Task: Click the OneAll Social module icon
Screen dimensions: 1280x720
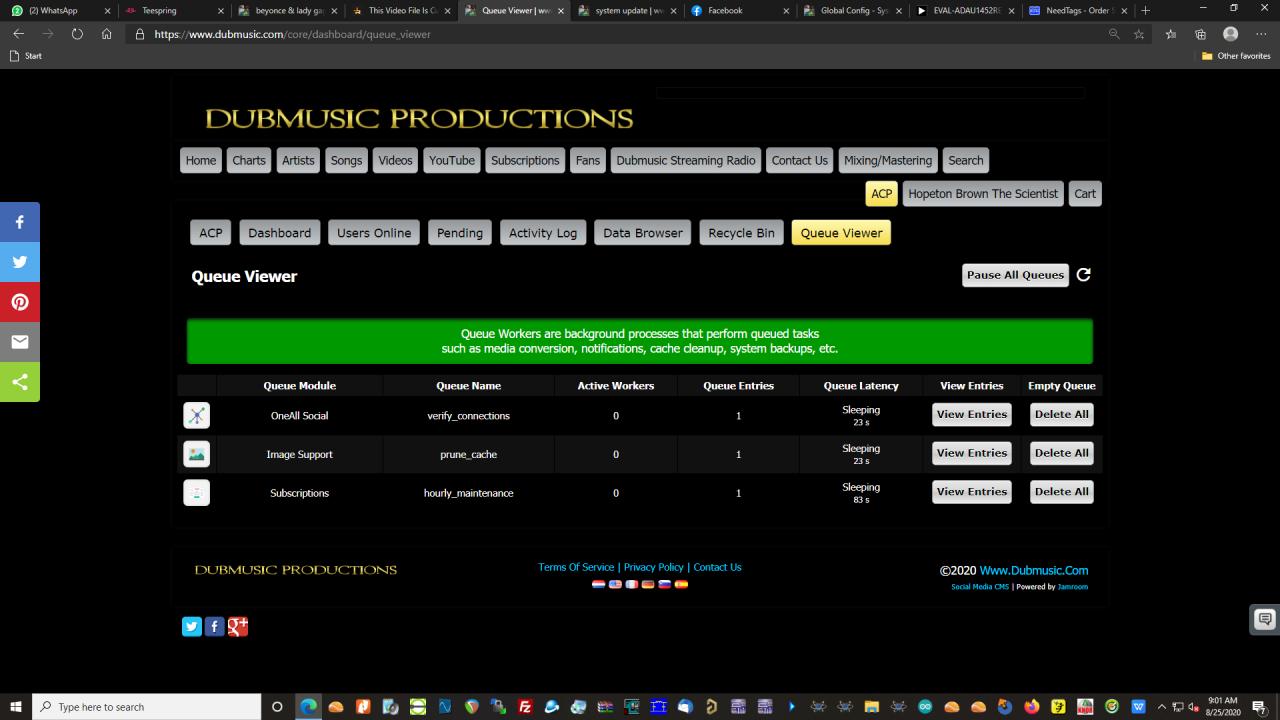Action: [196, 416]
